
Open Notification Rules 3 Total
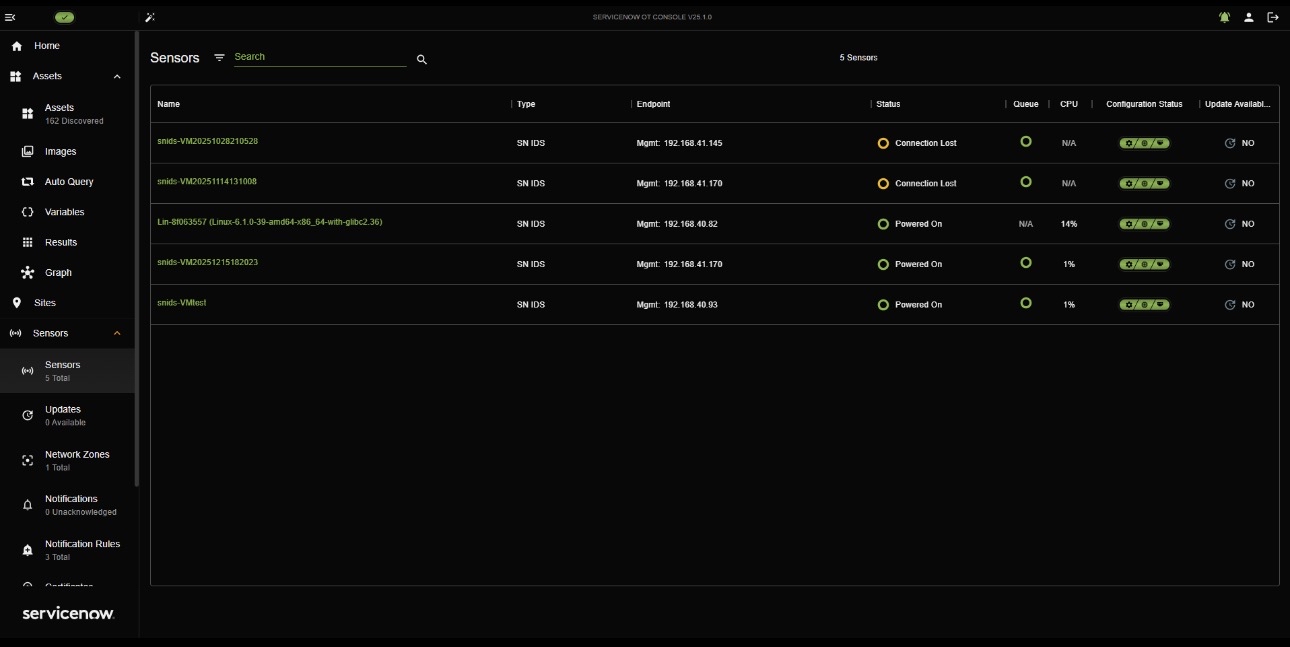(x=68, y=550)
